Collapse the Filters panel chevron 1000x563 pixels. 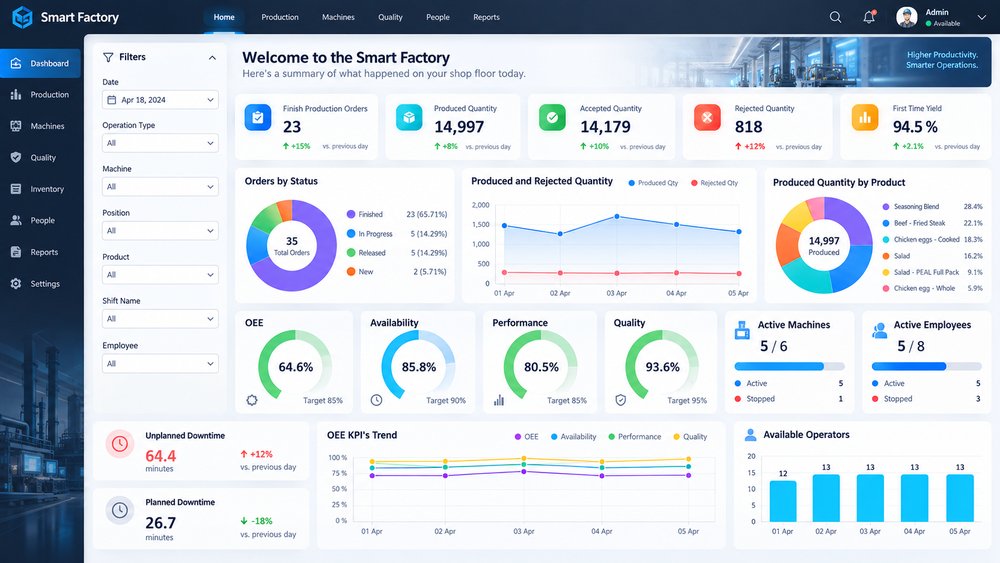212,57
